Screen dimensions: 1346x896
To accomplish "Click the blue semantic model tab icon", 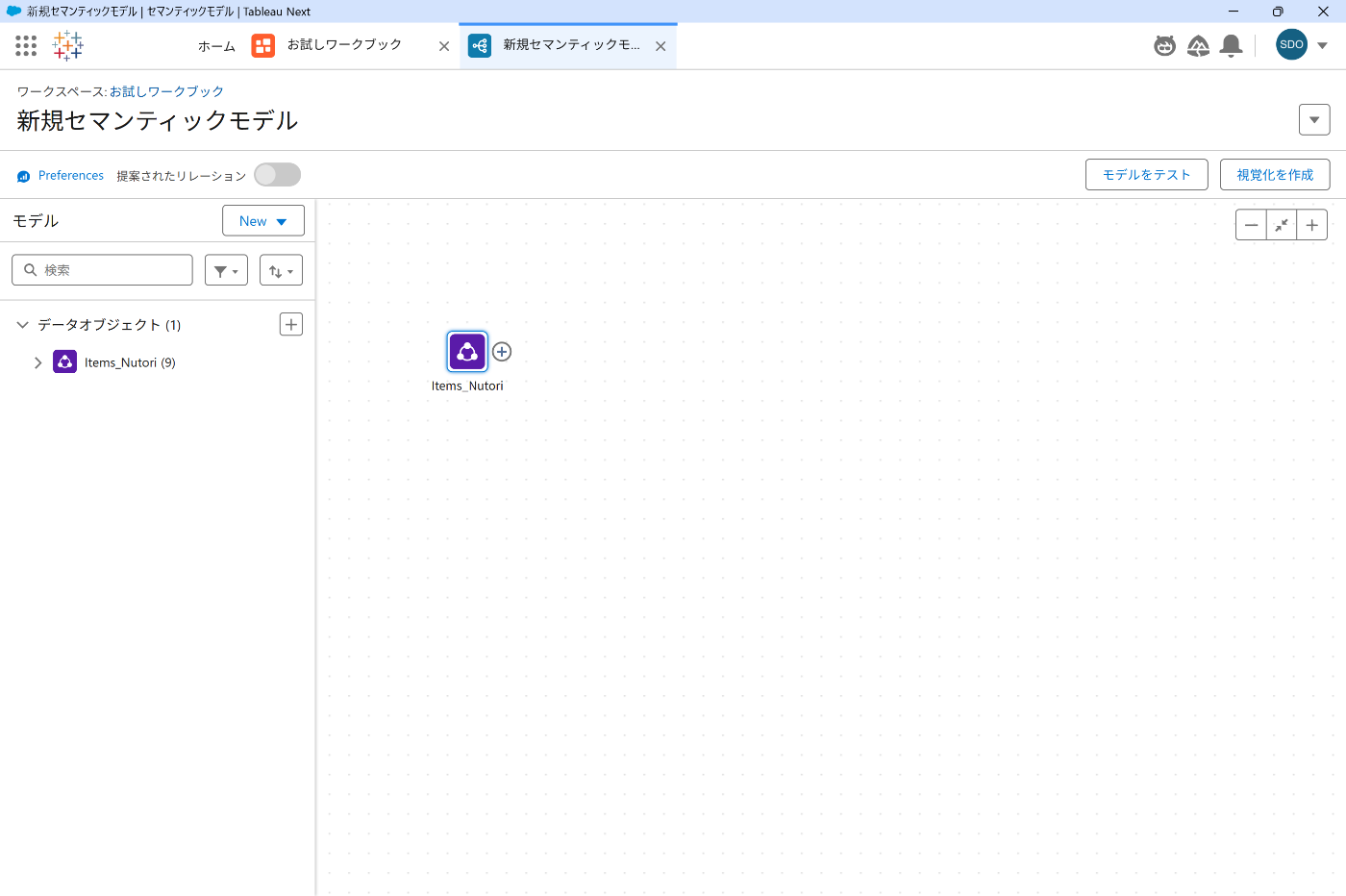I will (x=480, y=45).
